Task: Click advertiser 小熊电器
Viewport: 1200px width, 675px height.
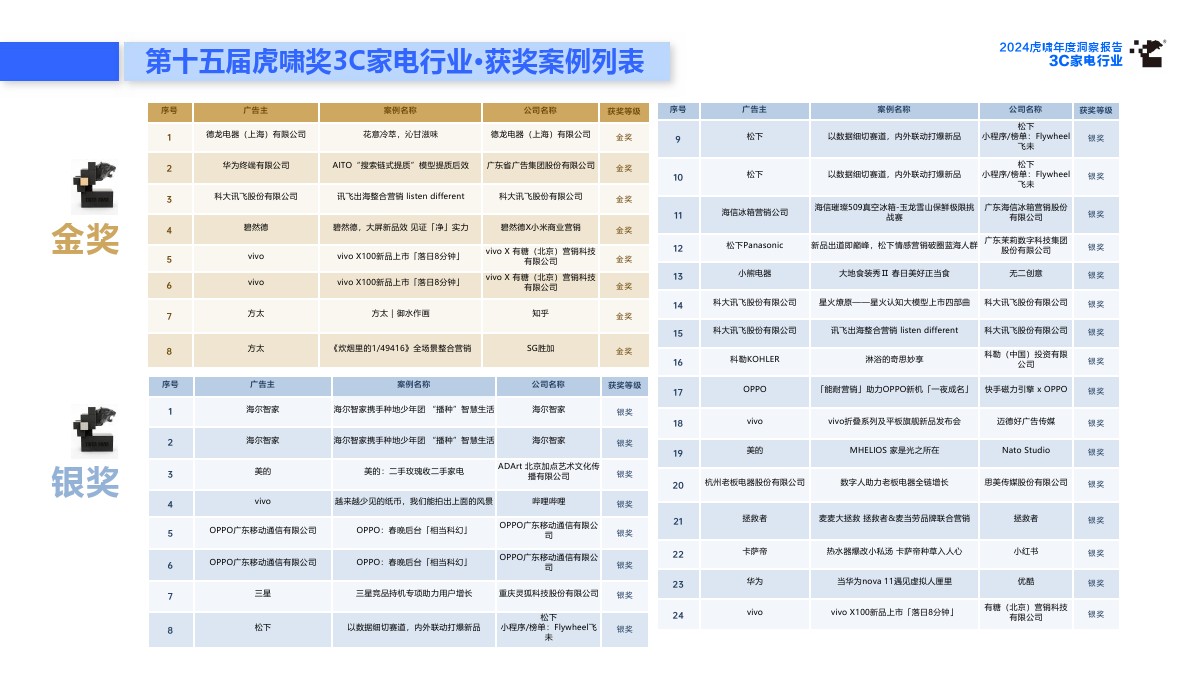Action: [755, 274]
